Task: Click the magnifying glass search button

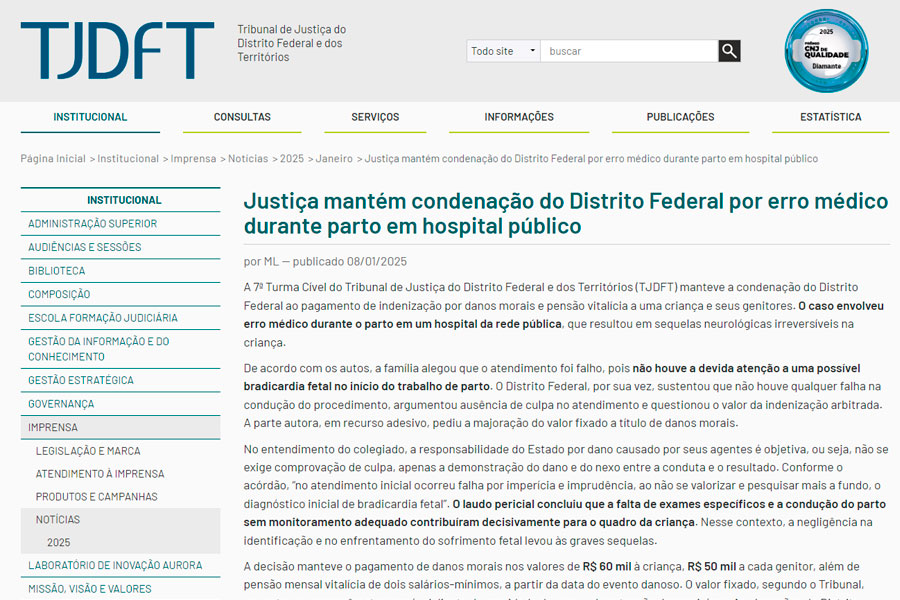Action: 729,51
